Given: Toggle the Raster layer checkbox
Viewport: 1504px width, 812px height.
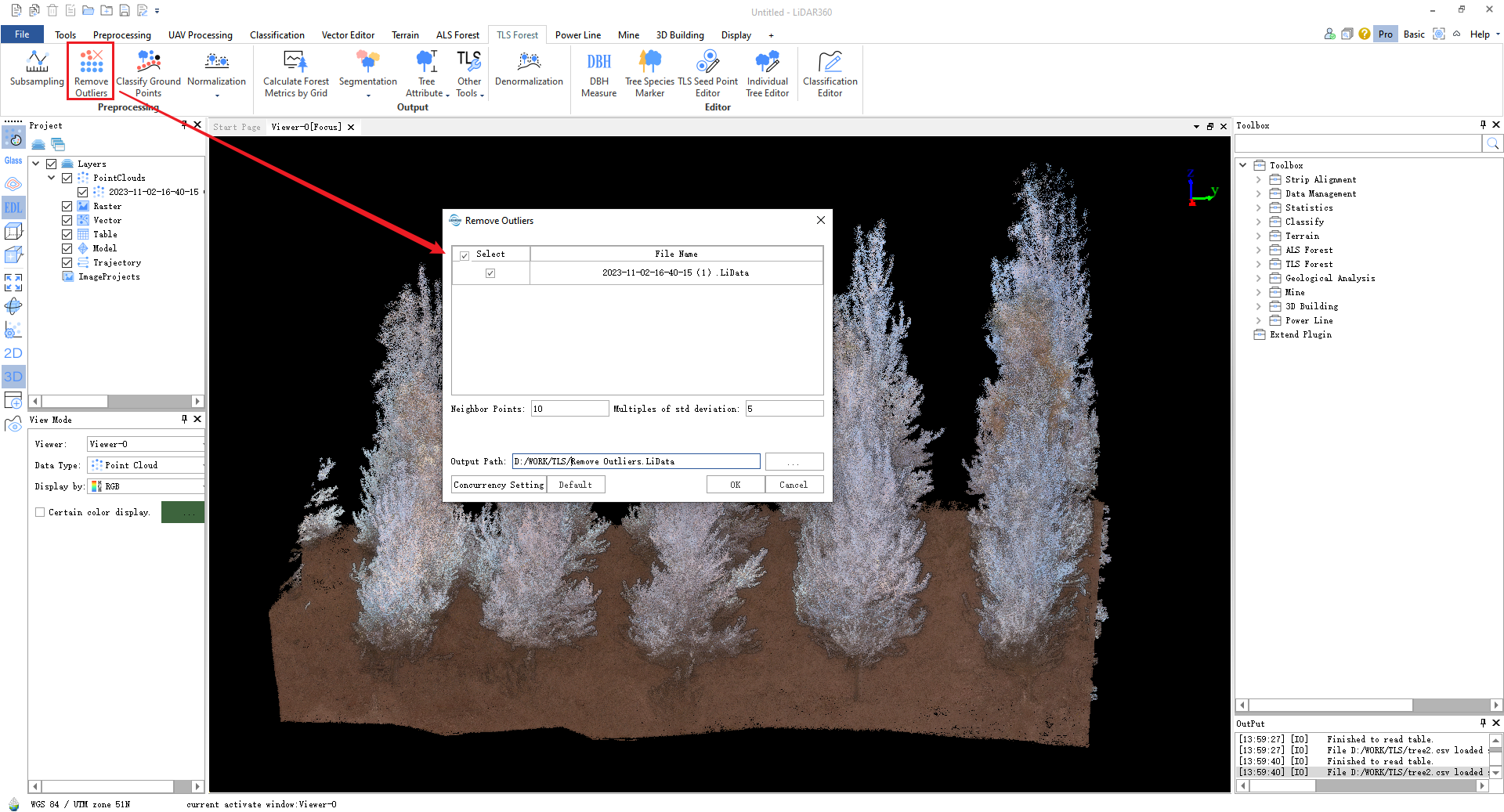Looking at the screenshot, I should (67, 206).
